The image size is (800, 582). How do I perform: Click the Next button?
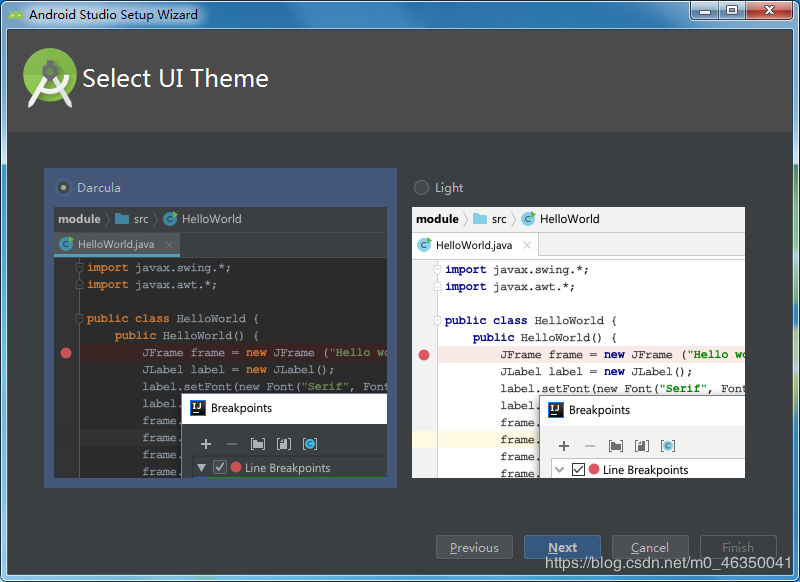(562, 547)
